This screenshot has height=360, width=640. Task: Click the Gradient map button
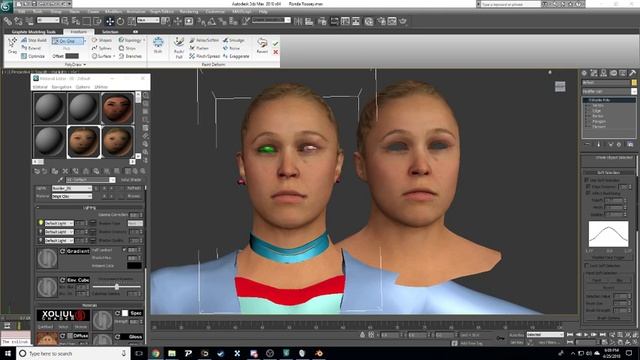[x=78, y=251]
